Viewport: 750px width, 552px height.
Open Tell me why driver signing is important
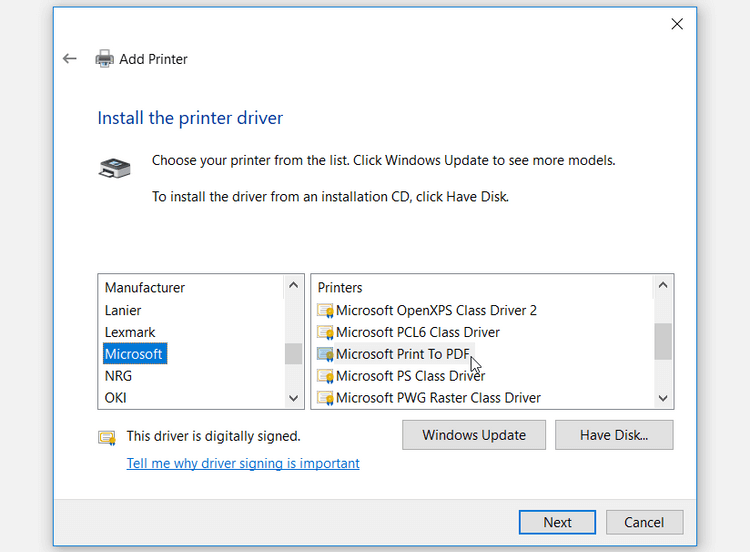point(243,464)
